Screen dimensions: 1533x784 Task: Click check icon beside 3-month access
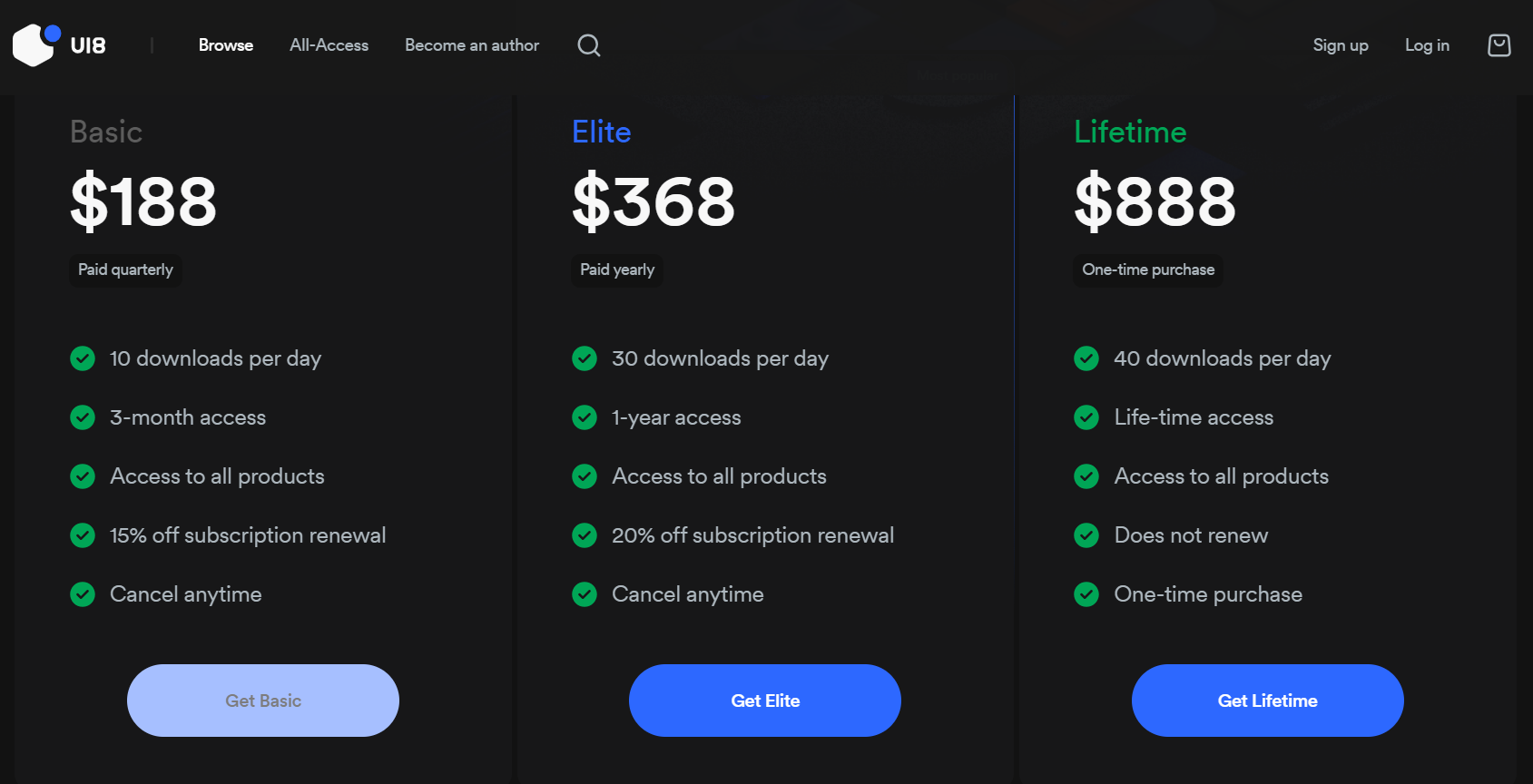(x=83, y=417)
